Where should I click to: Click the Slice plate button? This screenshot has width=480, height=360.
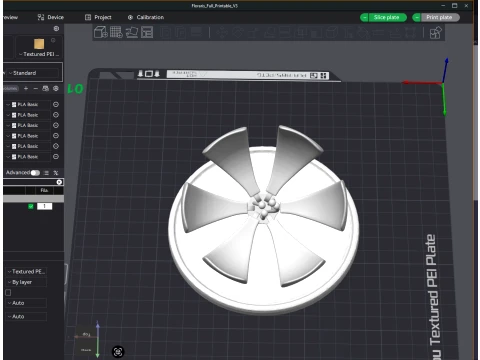point(388,17)
